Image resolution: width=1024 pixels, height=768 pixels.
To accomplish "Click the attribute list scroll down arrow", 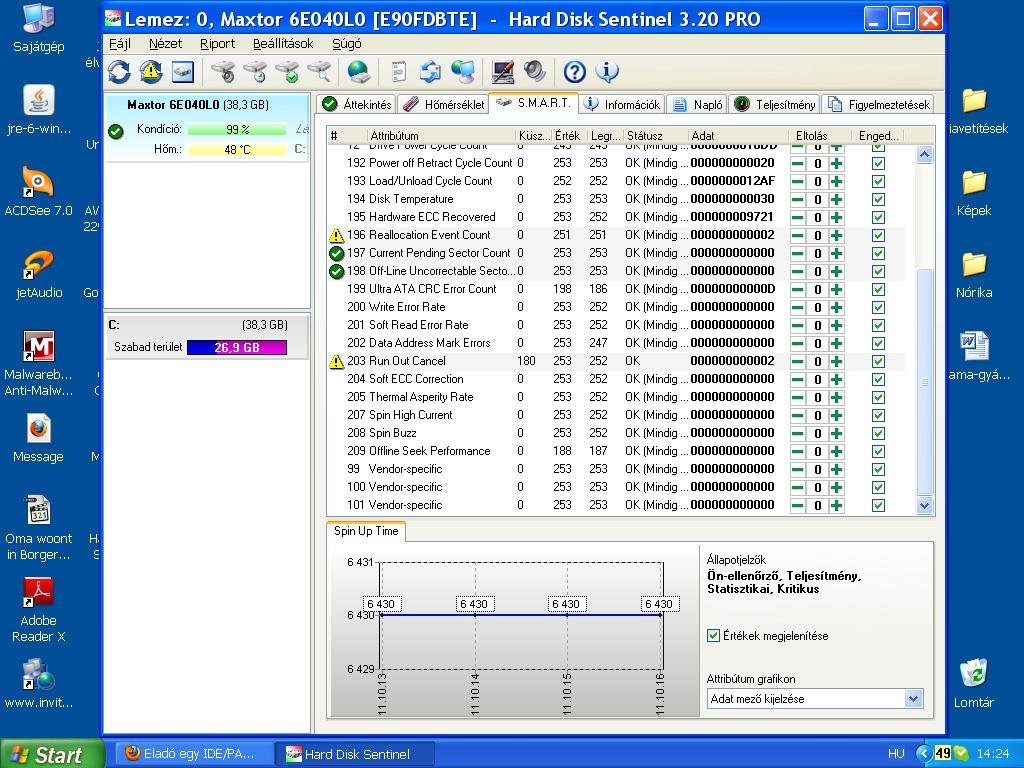I will [924, 505].
